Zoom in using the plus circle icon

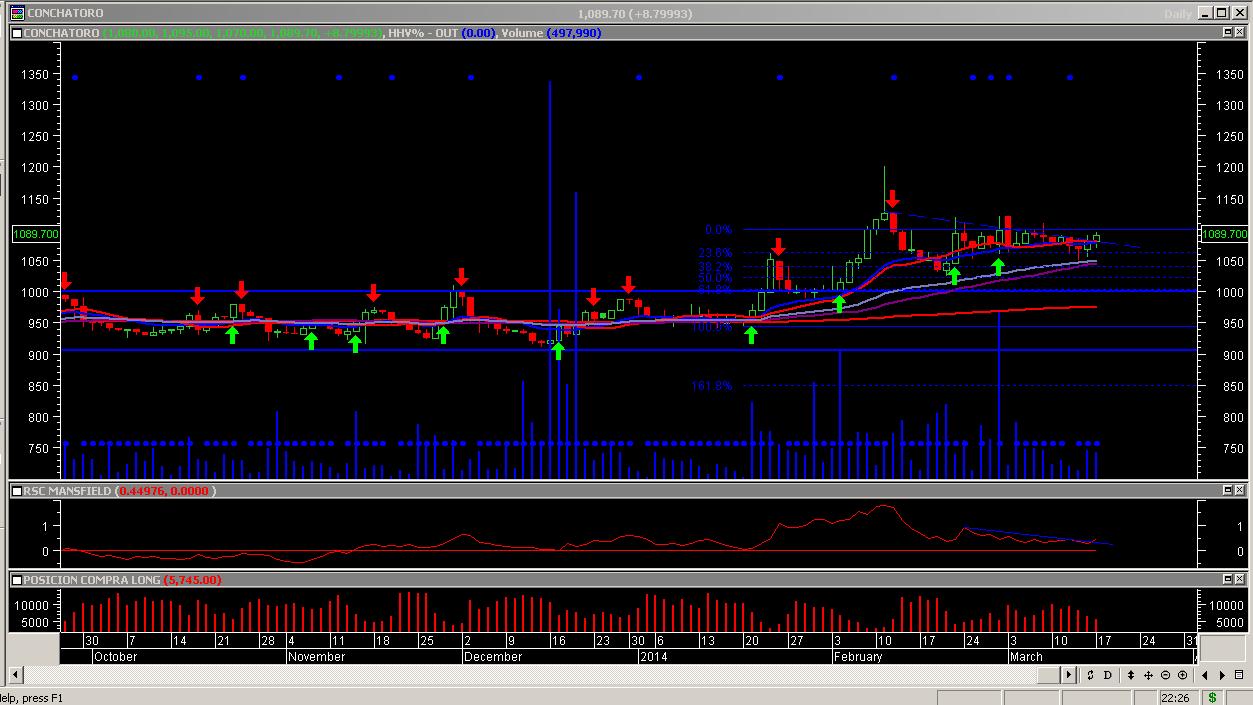pos(1183,675)
